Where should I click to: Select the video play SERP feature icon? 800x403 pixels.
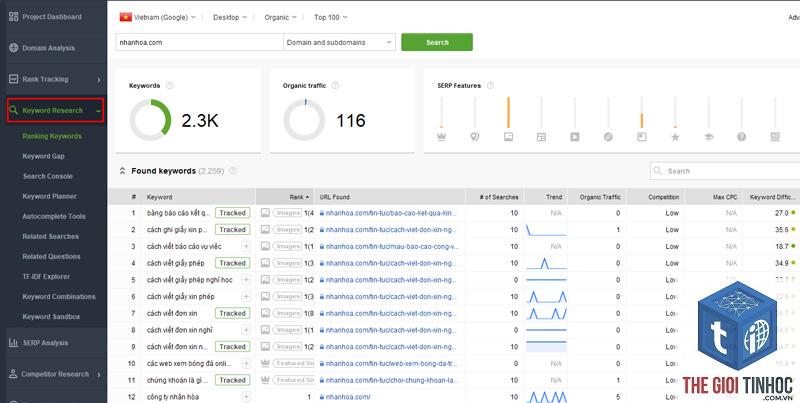click(574, 137)
